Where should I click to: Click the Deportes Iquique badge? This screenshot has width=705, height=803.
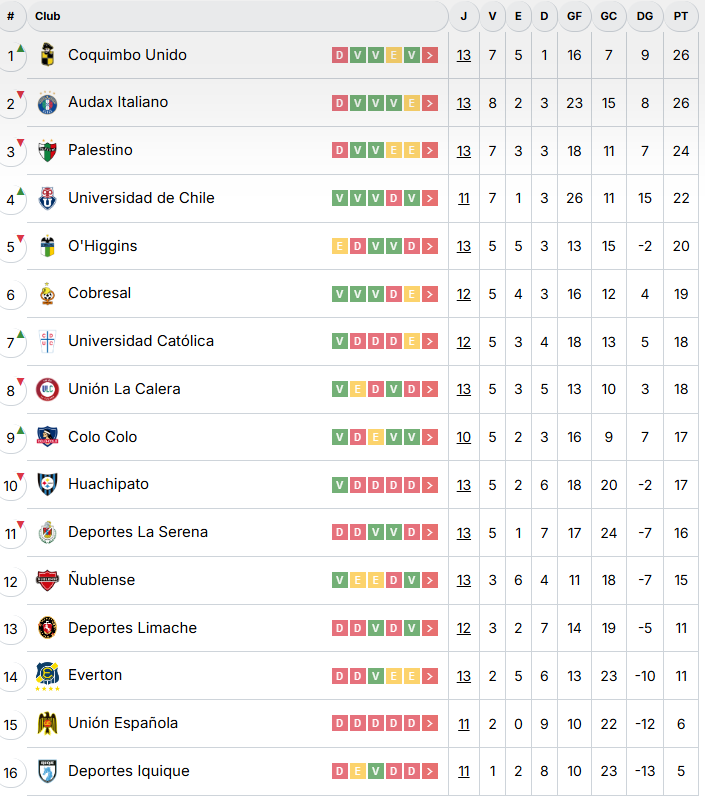[47, 771]
